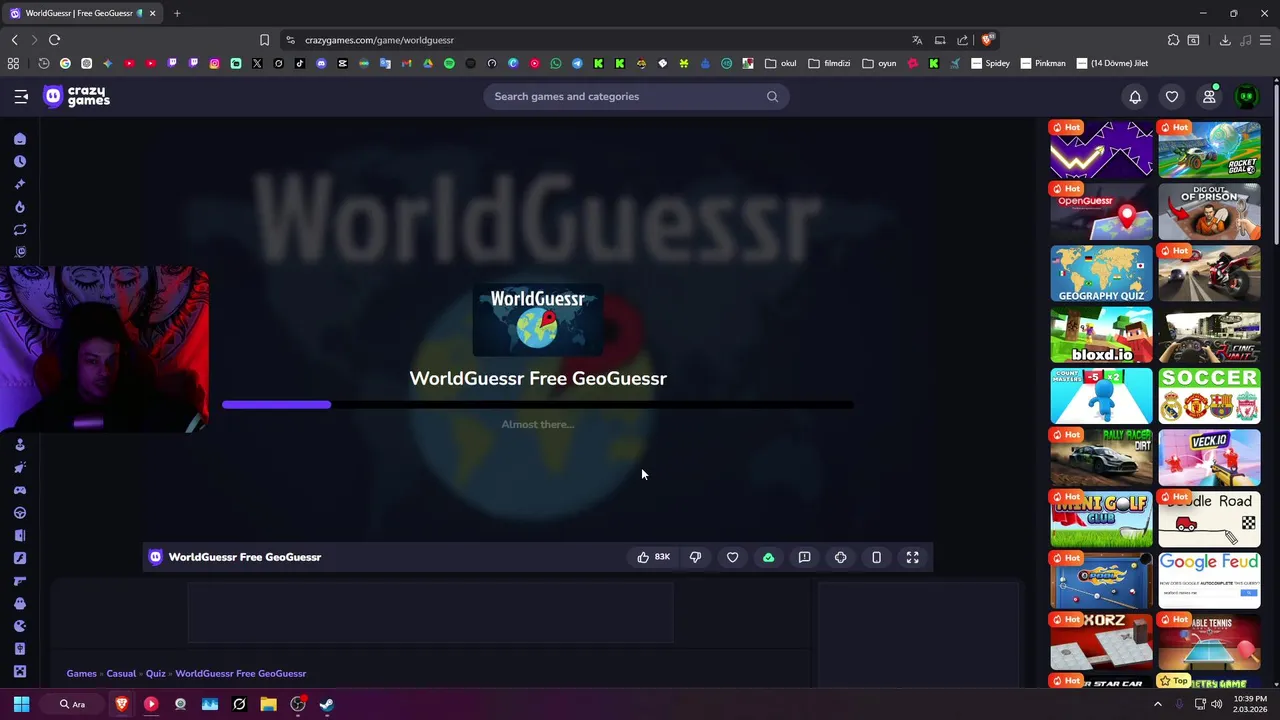Open the ghost category icon in sidebar
This screenshot has width=1280, height=720.
pyautogui.click(x=20, y=604)
